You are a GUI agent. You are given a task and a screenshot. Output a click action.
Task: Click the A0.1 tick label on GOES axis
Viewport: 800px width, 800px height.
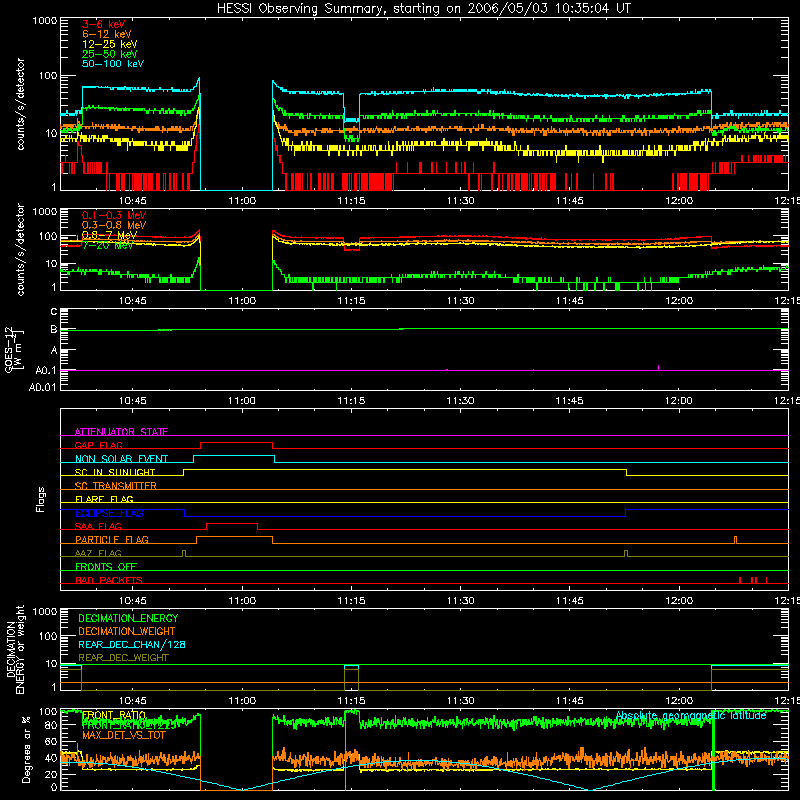pyautogui.click(x=46, y=370)
